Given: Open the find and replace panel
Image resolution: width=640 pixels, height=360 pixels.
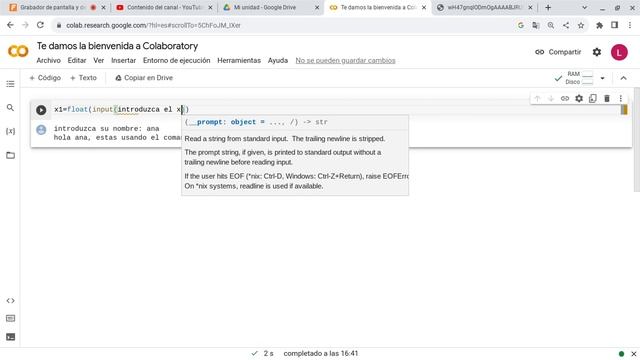Looking at the screenshot, I should (x=10, y=108).
